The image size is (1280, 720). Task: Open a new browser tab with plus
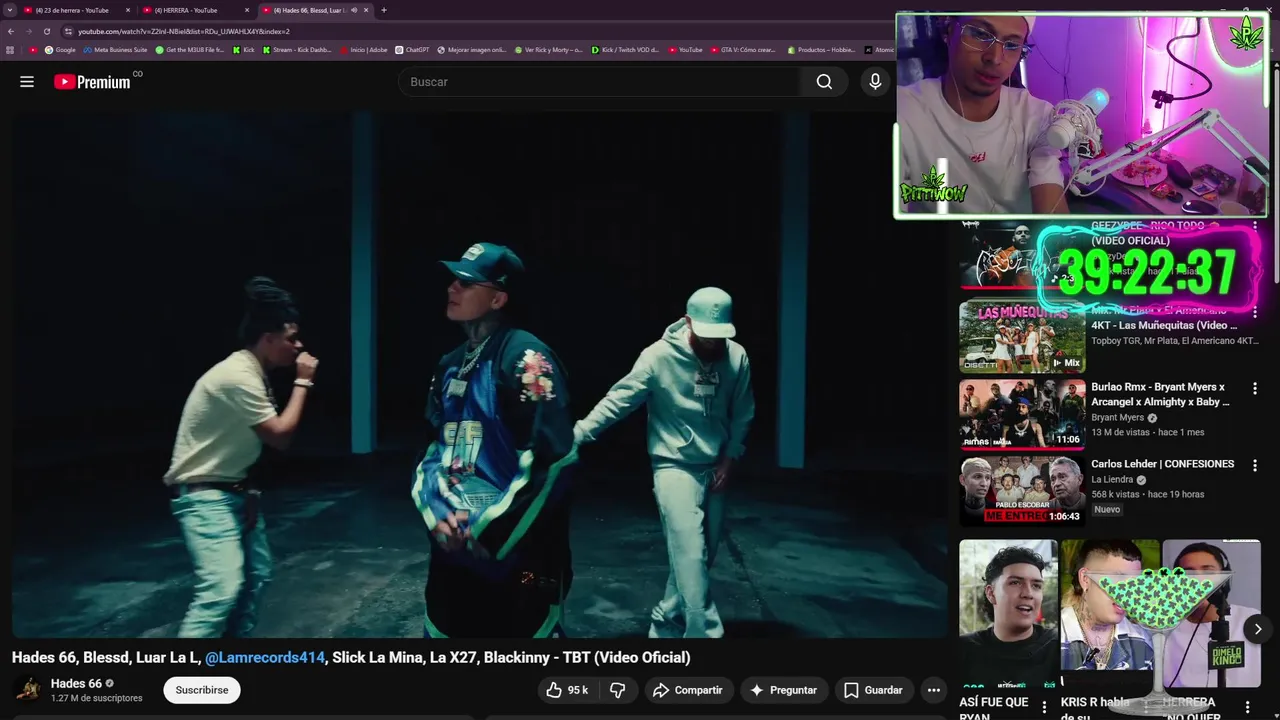click(384, 10)
